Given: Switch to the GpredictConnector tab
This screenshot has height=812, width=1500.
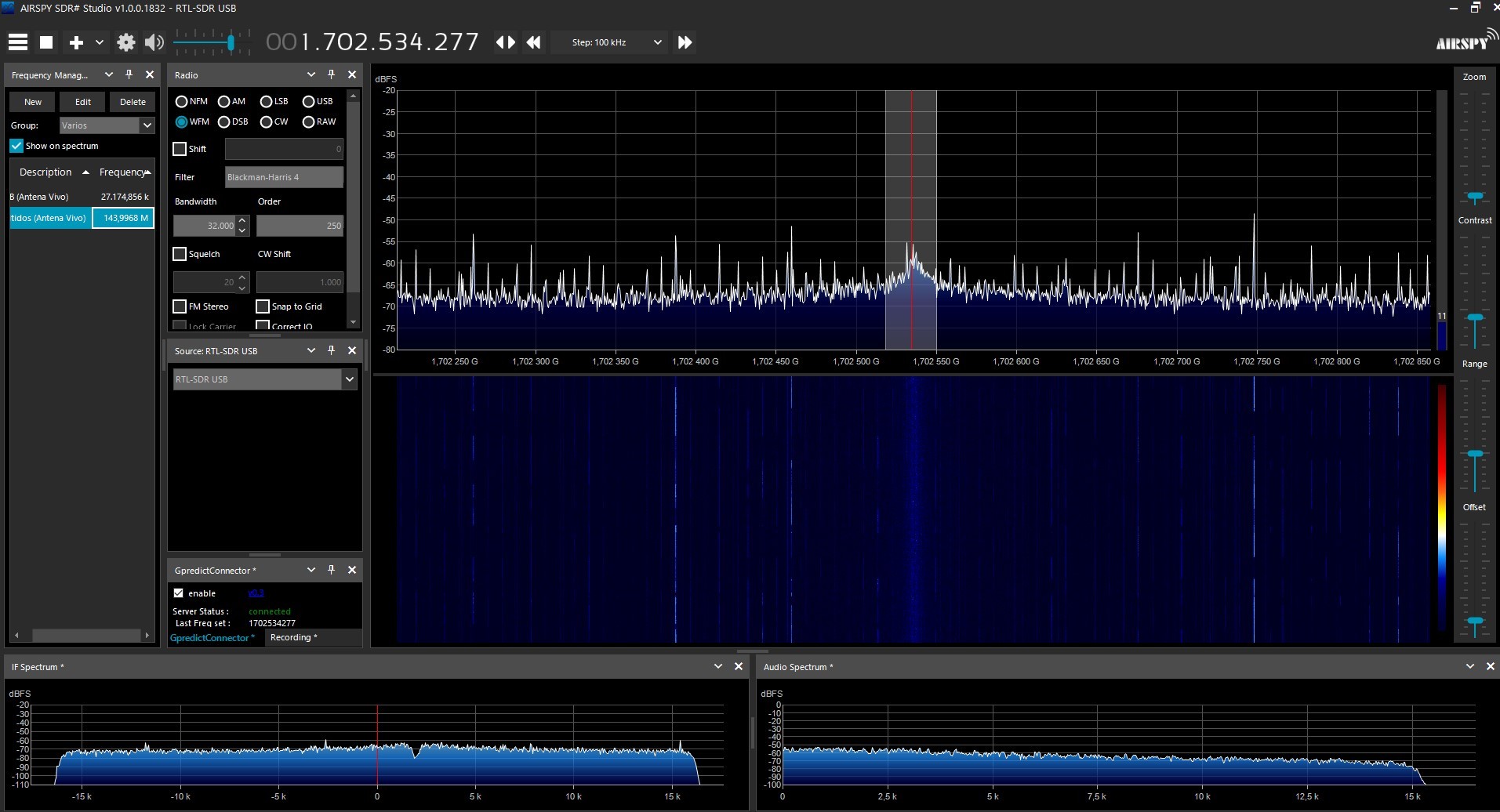Looking at the screenshot, I should (x=212, y=638).
